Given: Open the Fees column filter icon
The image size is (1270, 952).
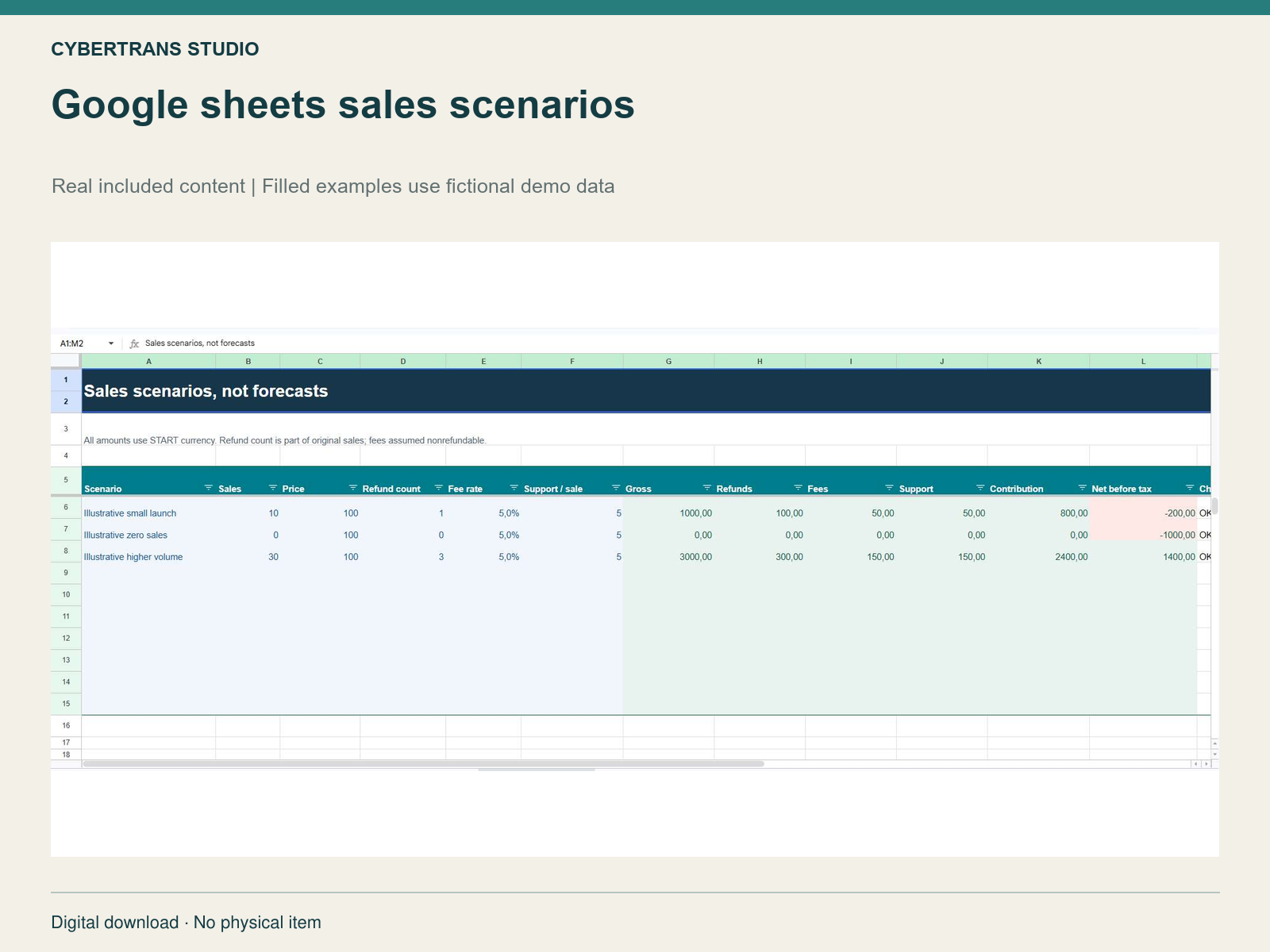Looking at the screenshot, I should click(890, 488).
